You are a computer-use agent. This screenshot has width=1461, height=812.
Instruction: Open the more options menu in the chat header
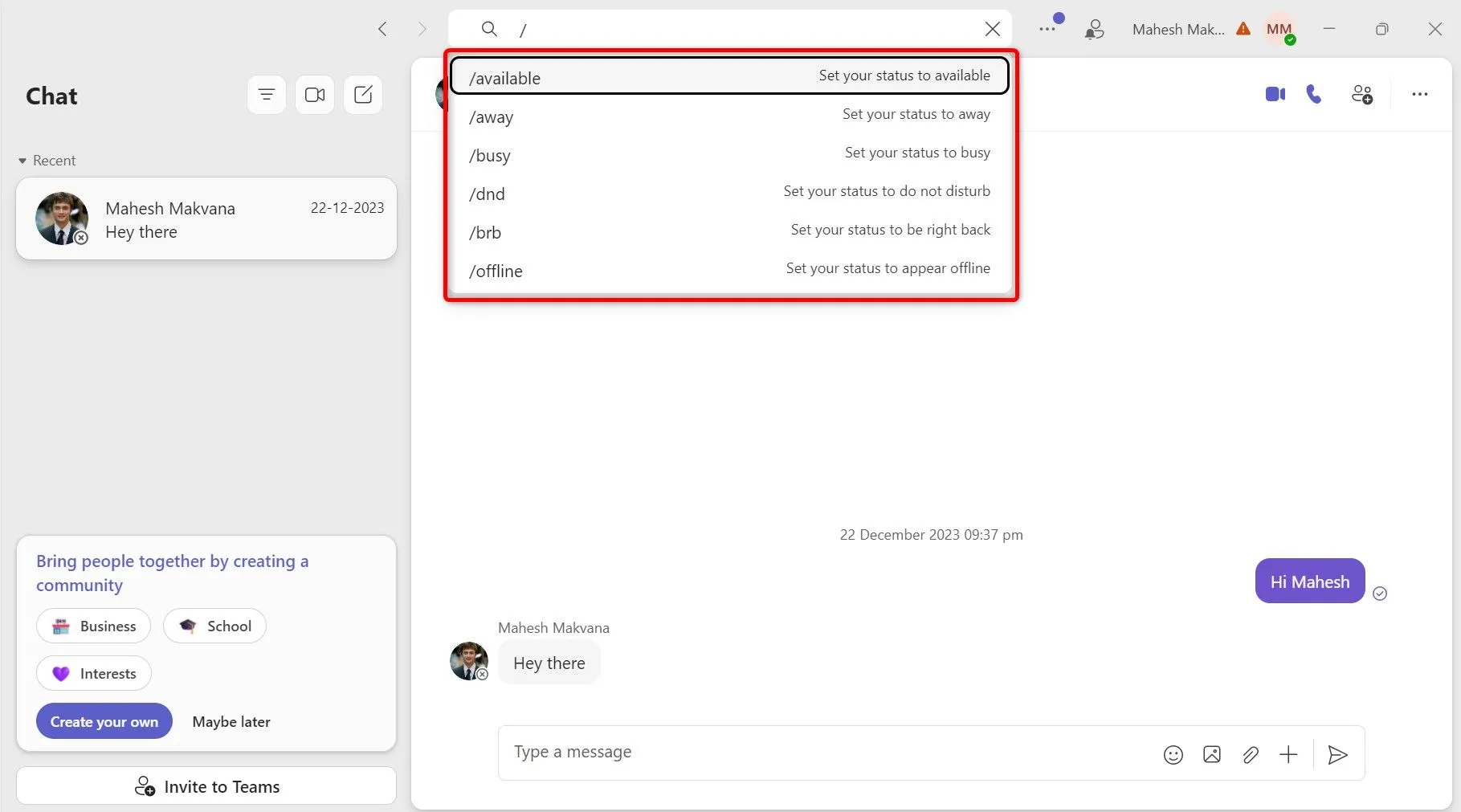pos(1419,94)
